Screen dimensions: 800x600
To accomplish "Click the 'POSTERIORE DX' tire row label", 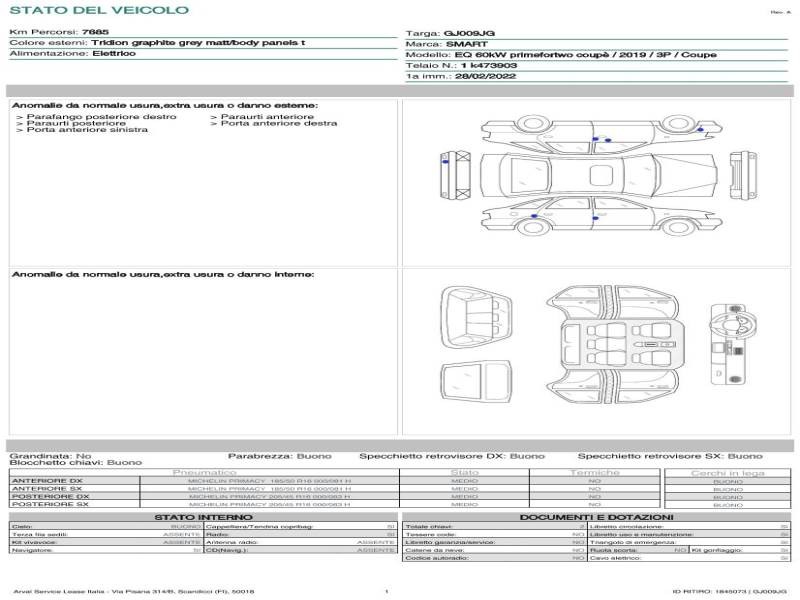I will [50, 496].
